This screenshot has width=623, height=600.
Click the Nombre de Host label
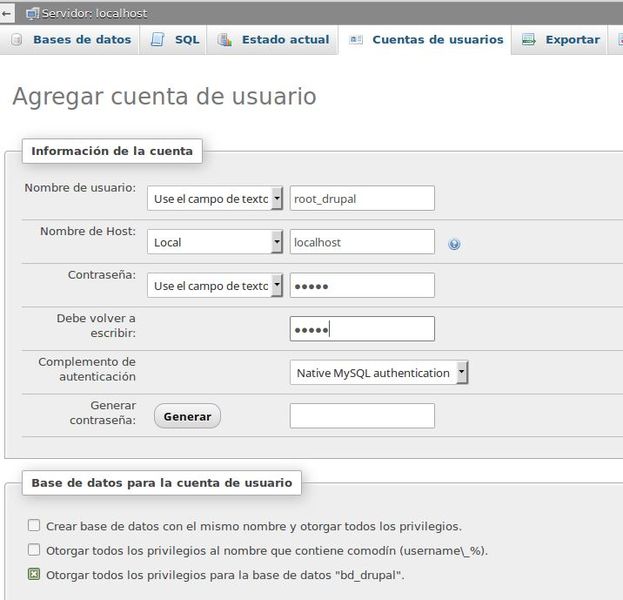[88, 231]
